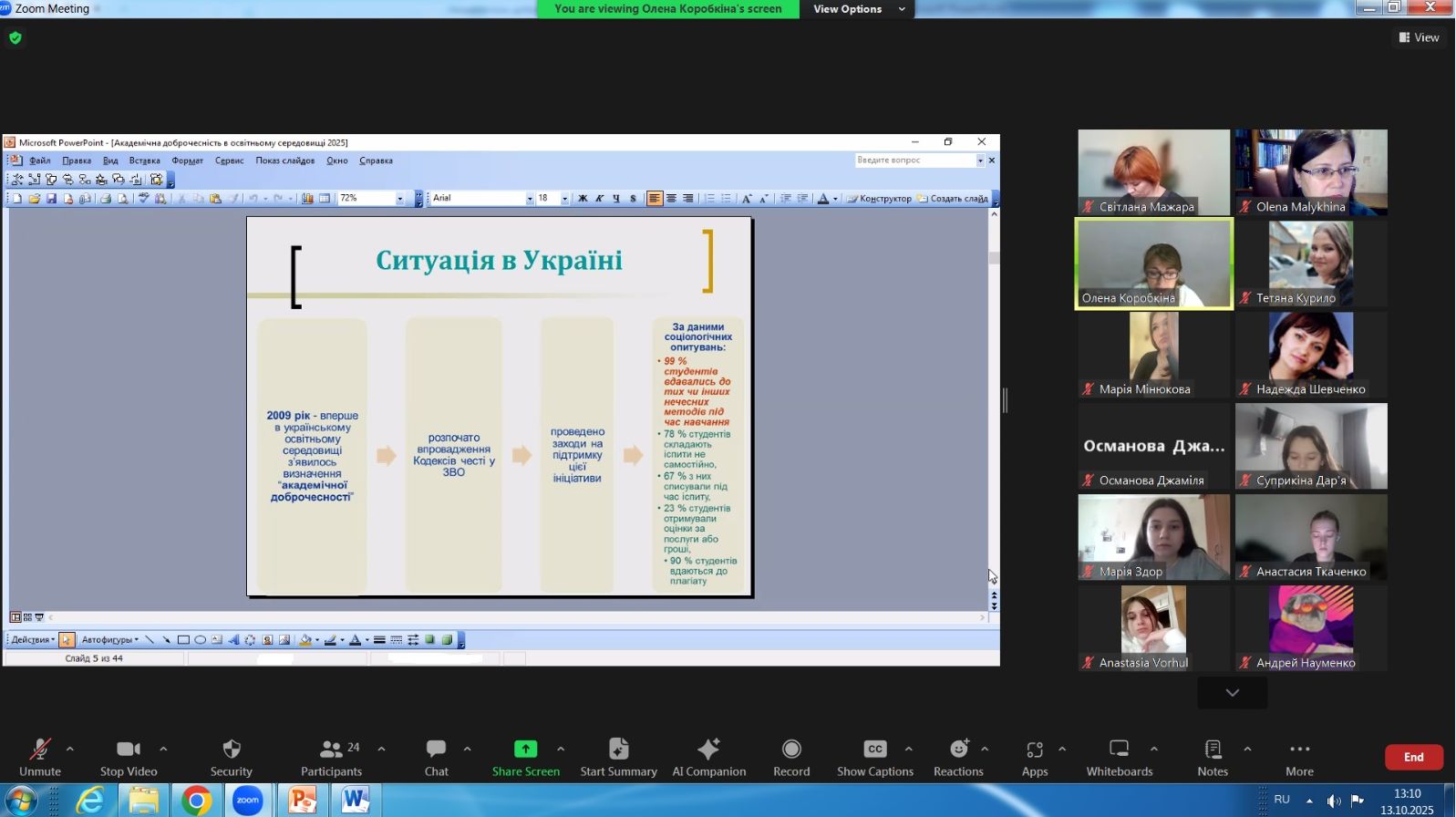Expand audio options arrow beside Unmute
The image size is (1456, 817).
pyautogui.click(x=70, y=749)
